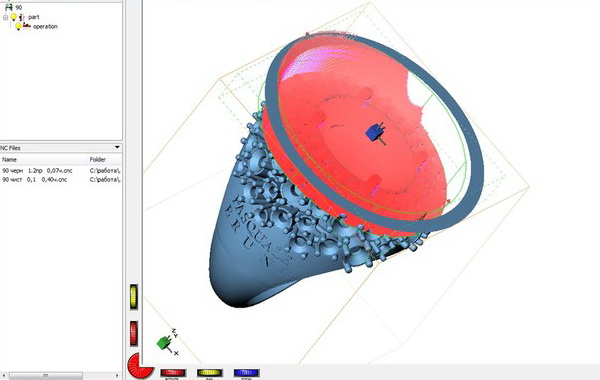Click the red horizontal rotate thumbwheel
600x380 pixels.
point(173,373)
